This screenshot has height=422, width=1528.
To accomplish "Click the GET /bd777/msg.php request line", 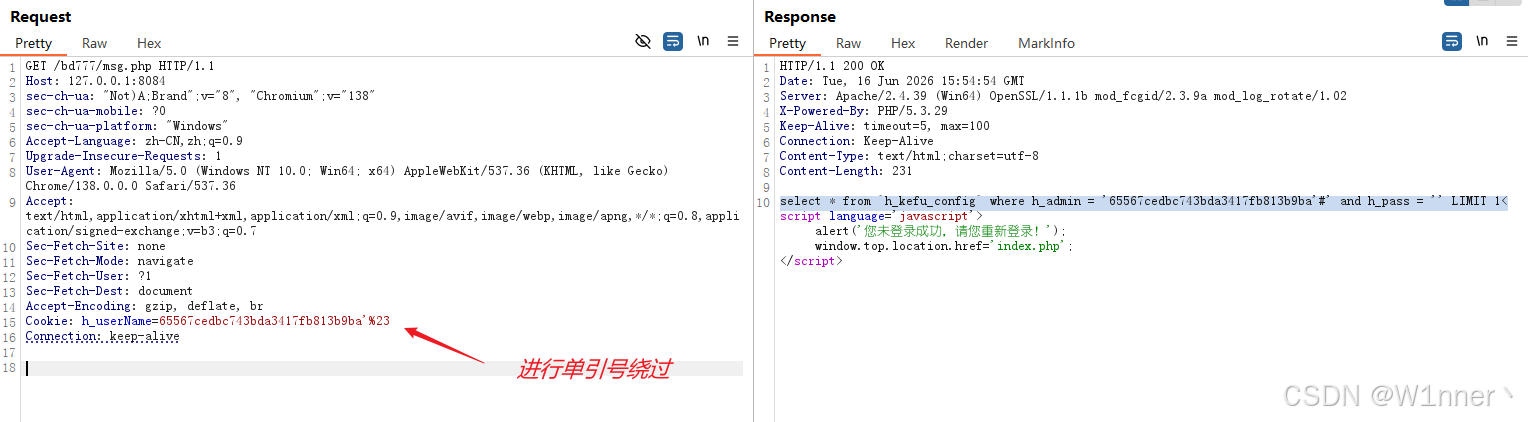I will click(x=120, y=66).
